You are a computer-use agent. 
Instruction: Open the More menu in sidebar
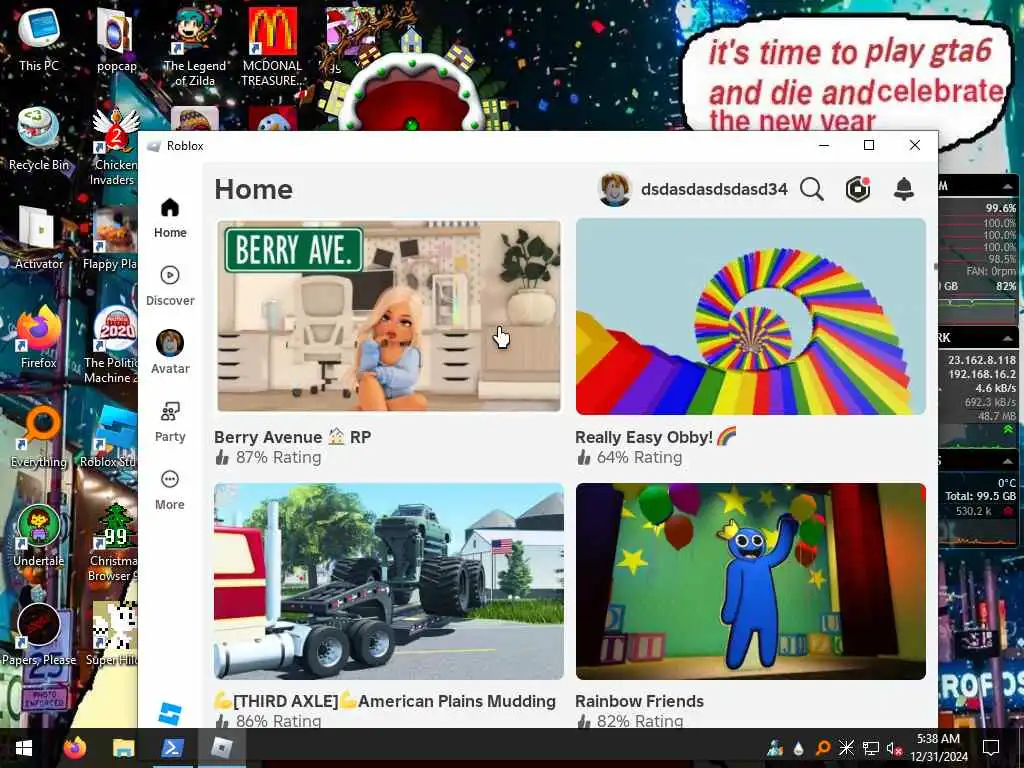[x=170, y=490]
